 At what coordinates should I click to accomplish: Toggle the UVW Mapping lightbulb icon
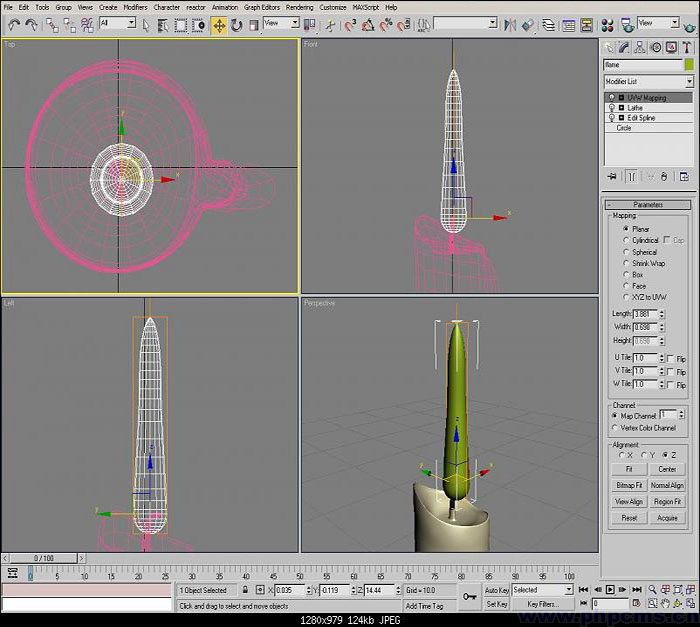tap(611, 98)
